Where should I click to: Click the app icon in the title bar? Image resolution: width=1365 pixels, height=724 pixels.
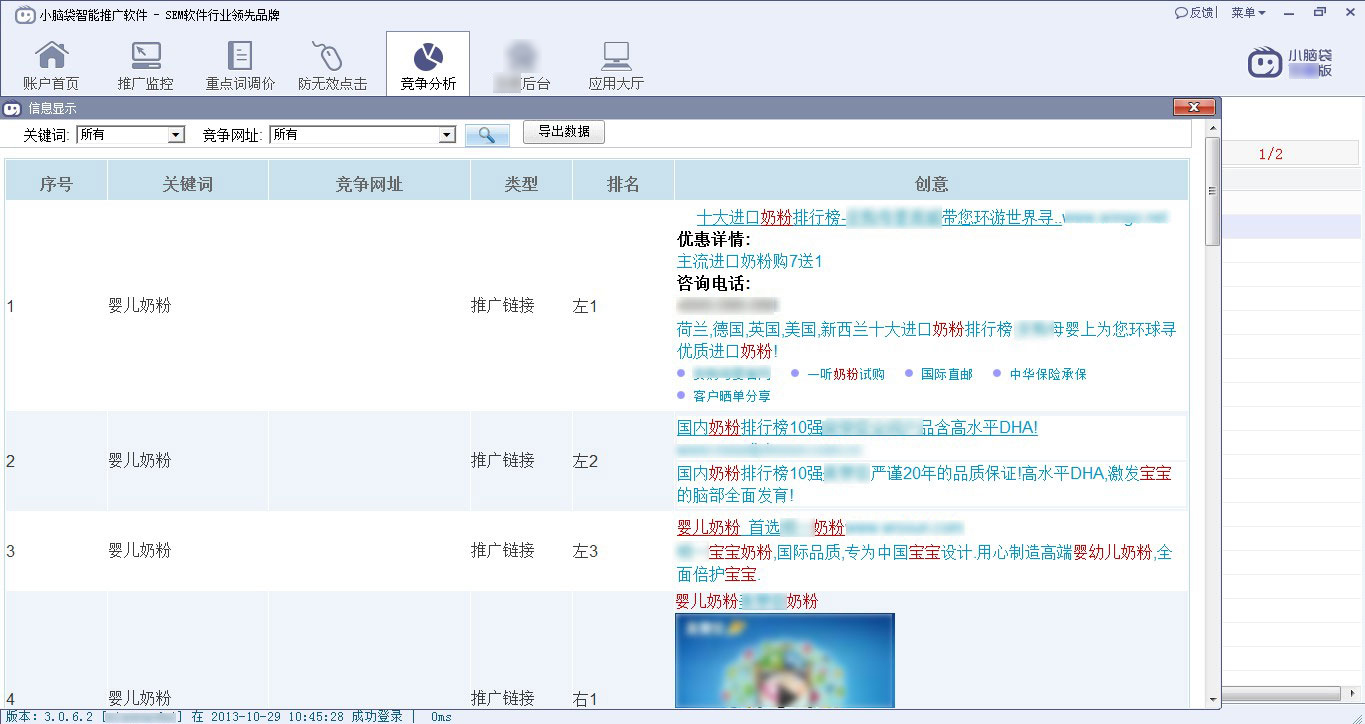(23, 13)
